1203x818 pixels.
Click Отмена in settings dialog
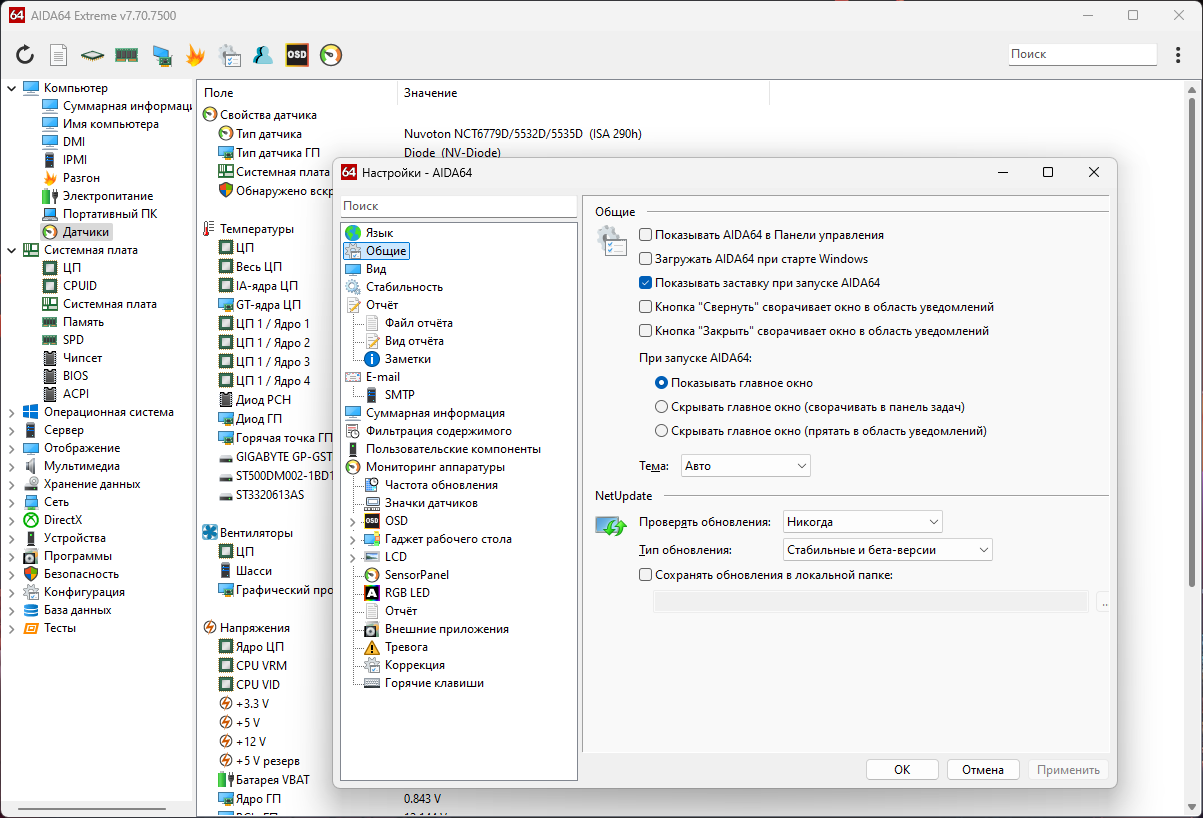(983, 770)
